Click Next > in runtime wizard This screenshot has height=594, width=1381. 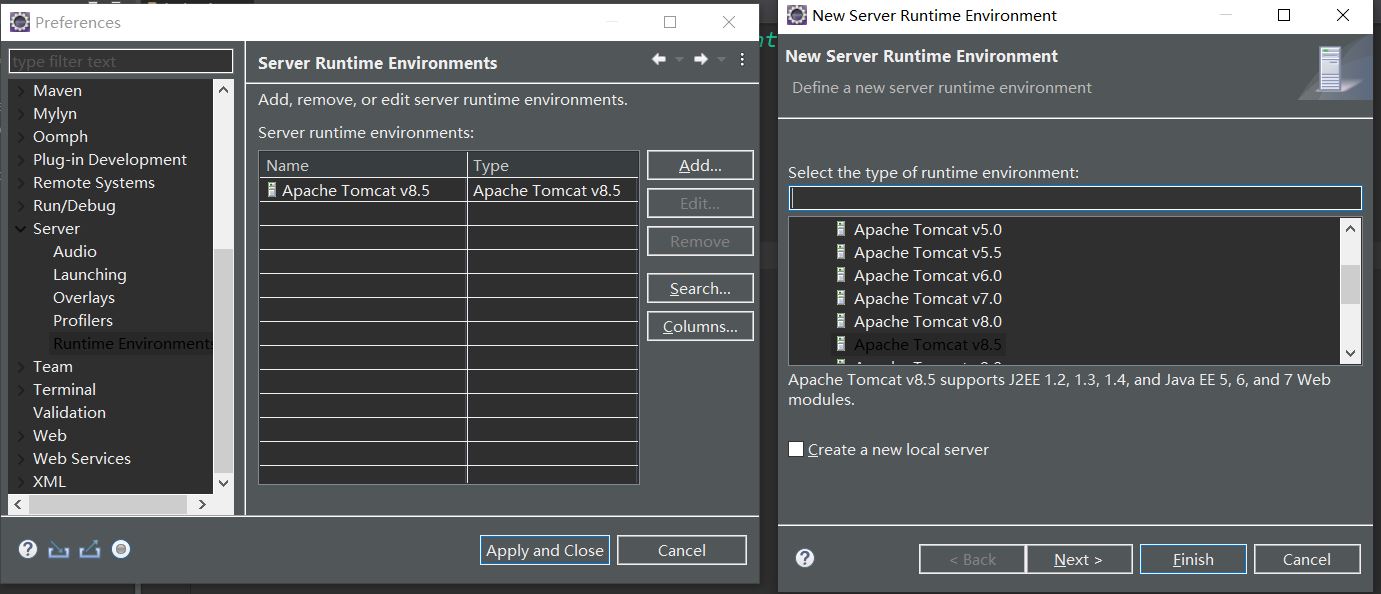(1079, 559)
